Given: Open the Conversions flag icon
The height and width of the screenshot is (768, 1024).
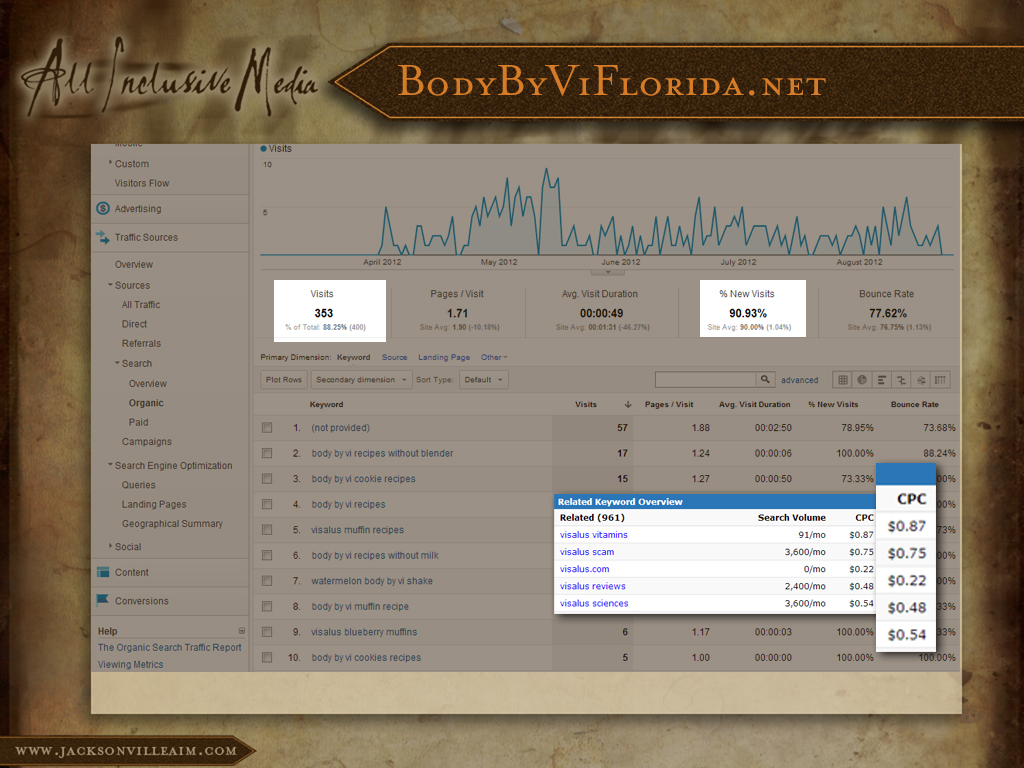Looking at the screenshot, I should (x=103, y=601).
